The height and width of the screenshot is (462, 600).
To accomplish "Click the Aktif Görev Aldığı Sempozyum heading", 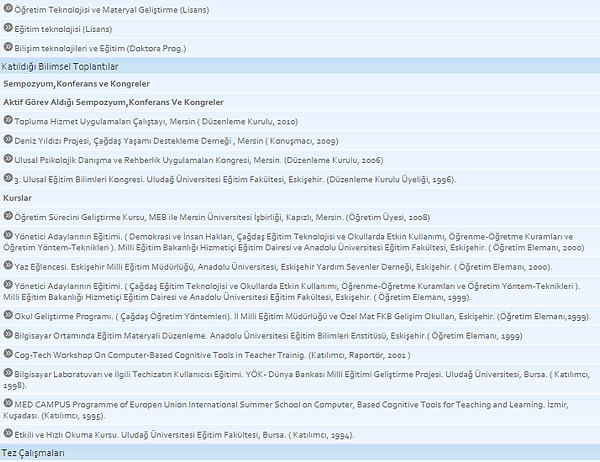I will pos(113,102).
